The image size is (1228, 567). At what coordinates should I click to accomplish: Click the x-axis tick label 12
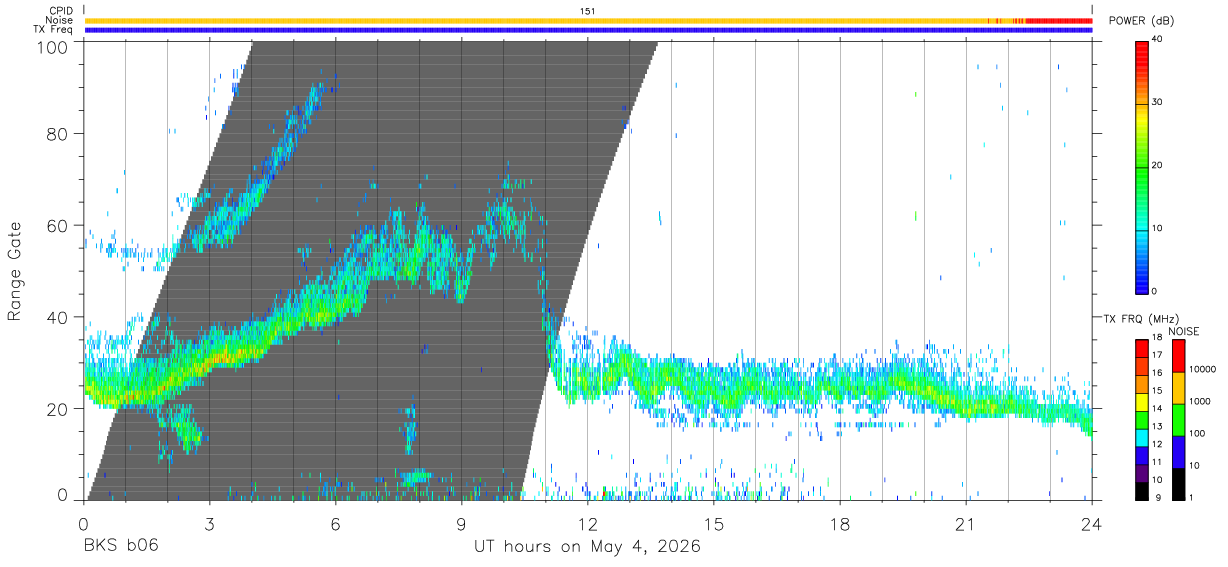point(587,523)
